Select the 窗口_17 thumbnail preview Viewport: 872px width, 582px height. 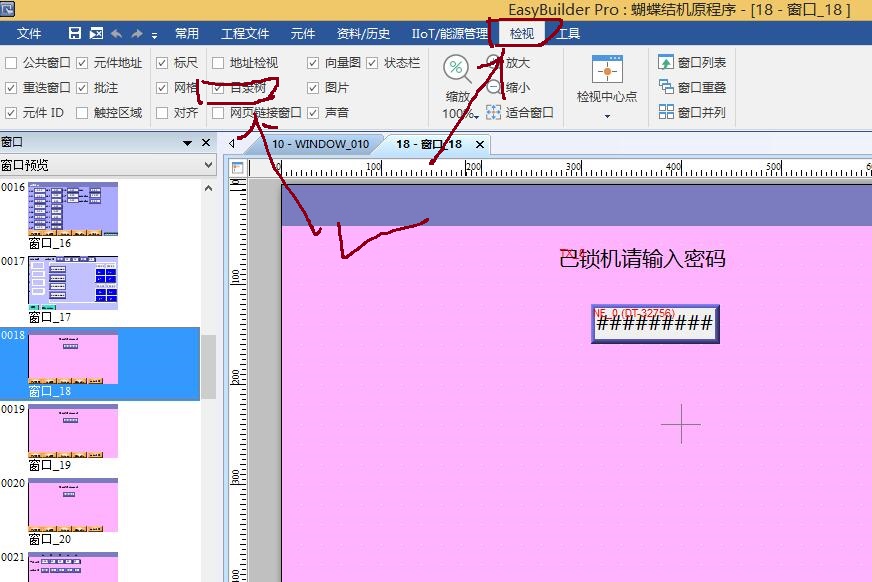point(73,283)
